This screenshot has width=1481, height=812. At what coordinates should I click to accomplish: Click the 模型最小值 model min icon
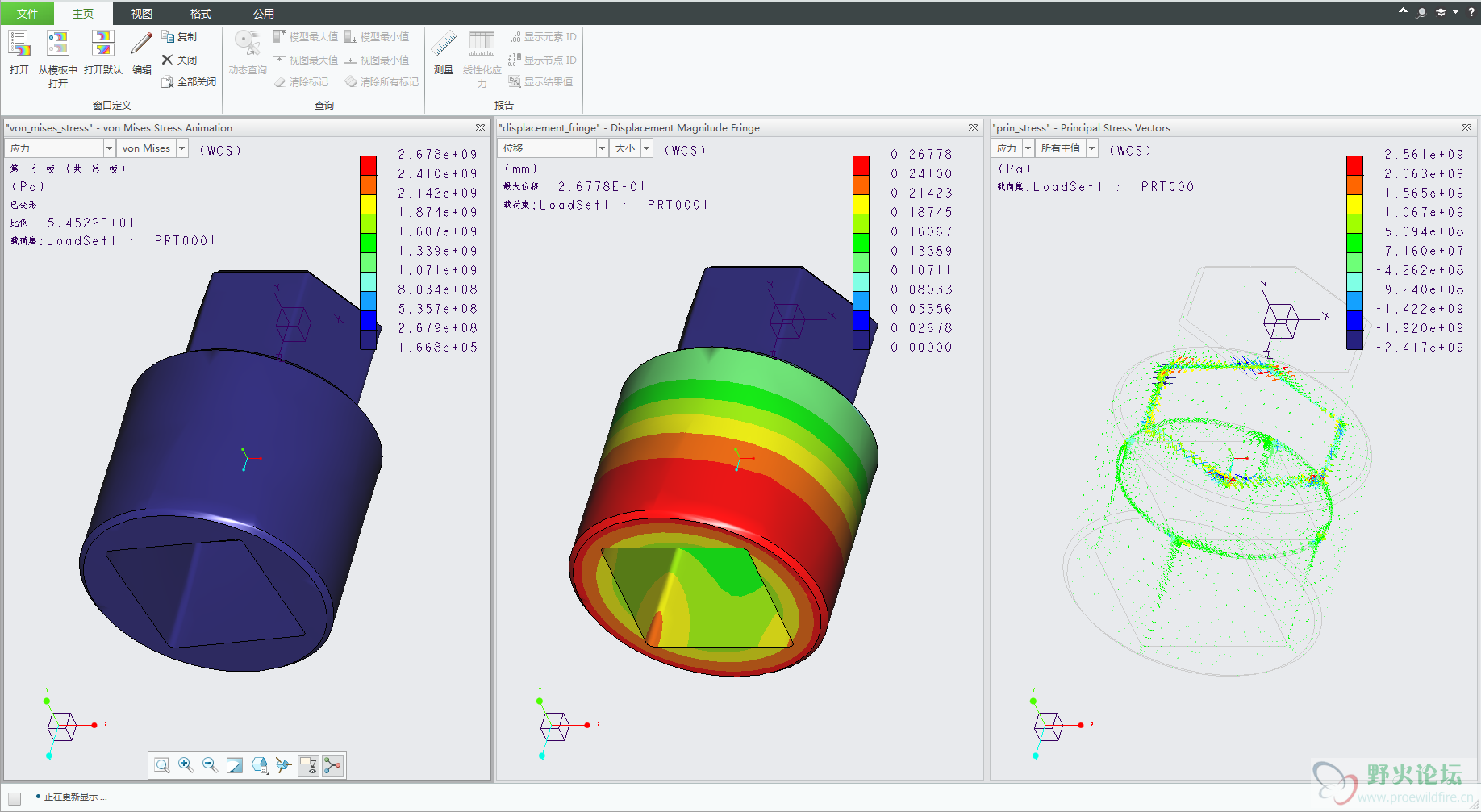tap(351, 36)
